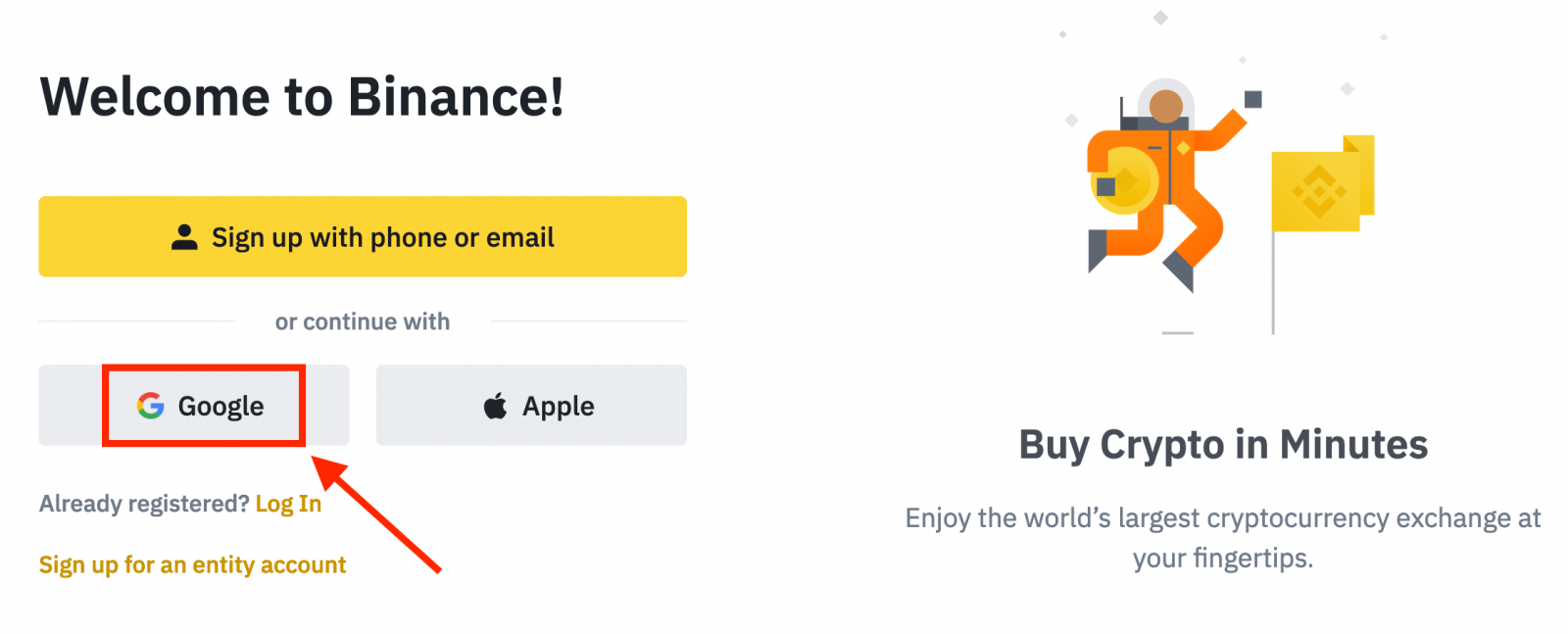Image resolution: width=1568 pixels, height=634 pixels.
Task: Click the Google G icon
Action: (x=149, y=406)
